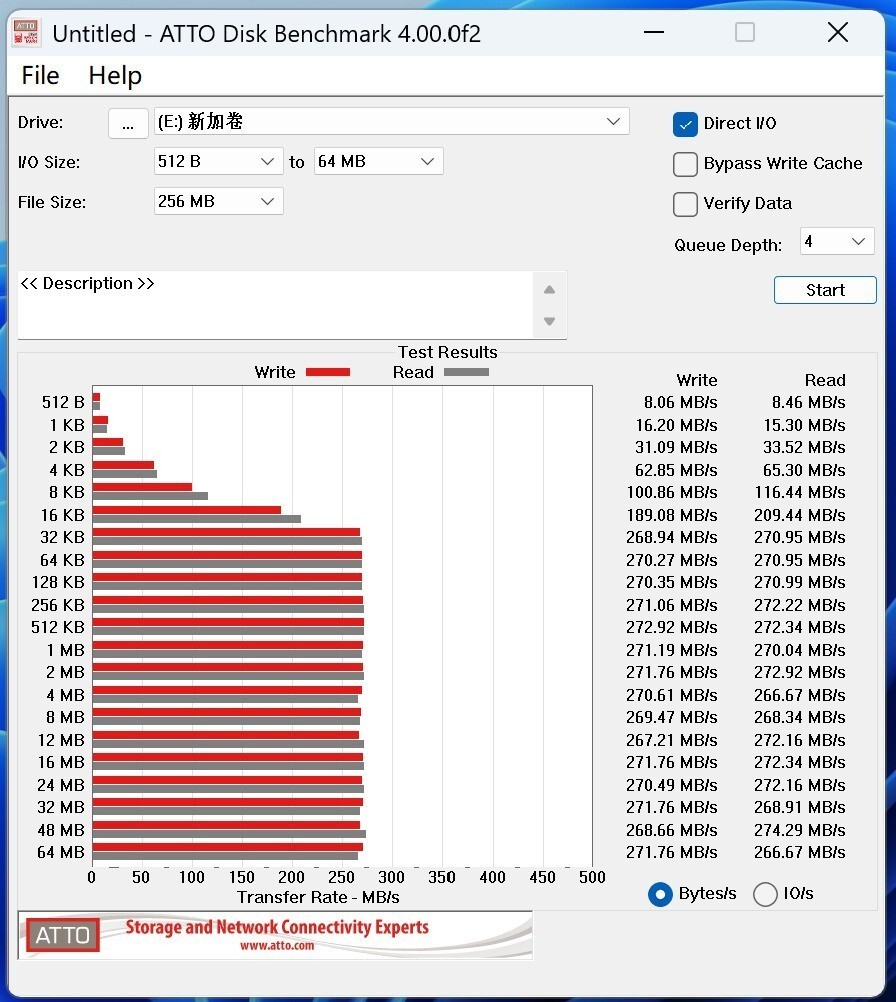This screenshot has height=1002, width=896.
Task: Click the description scroll up arrow
Action: tap(550, 290)
